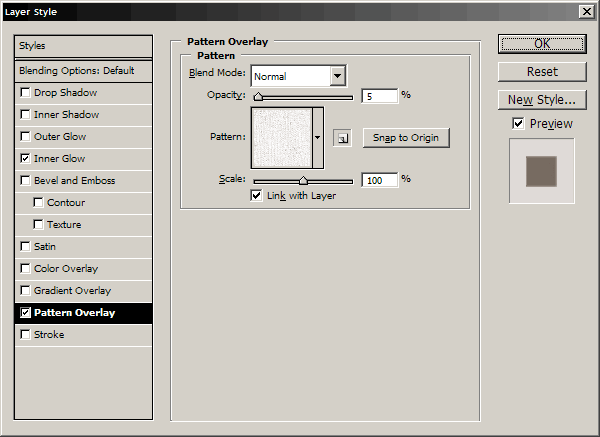Open the Color Overlay settings label

click(66, 269)
